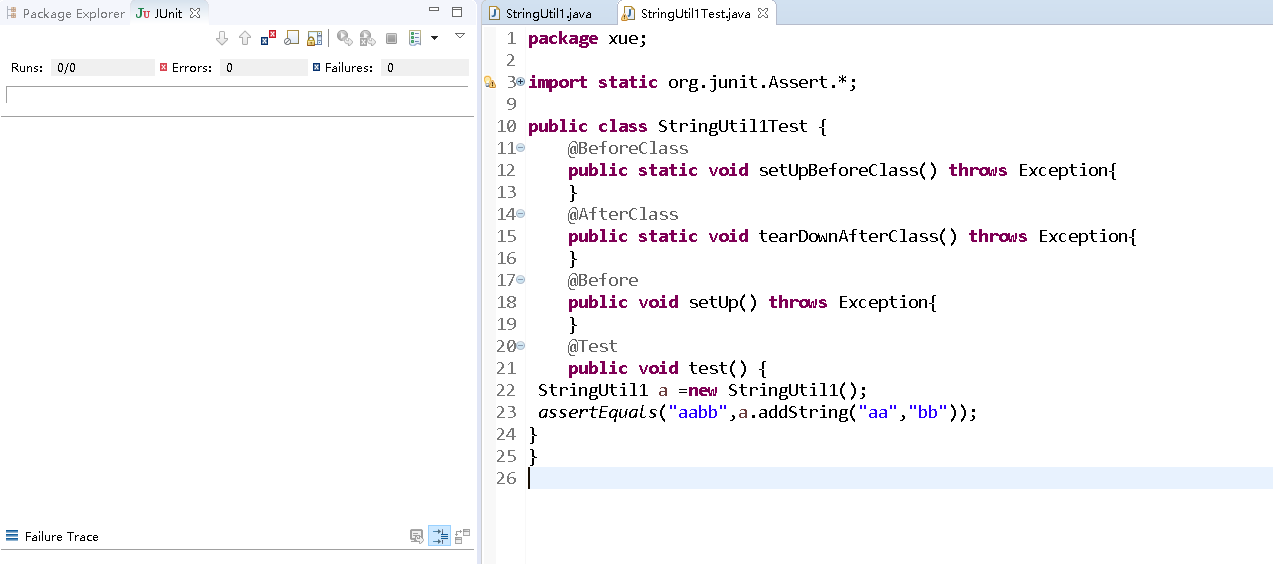The height and width of the screenshot is (564, 1273).
Task: Toggle Show Skipped Tests Only filter
Action: point(291,38)
